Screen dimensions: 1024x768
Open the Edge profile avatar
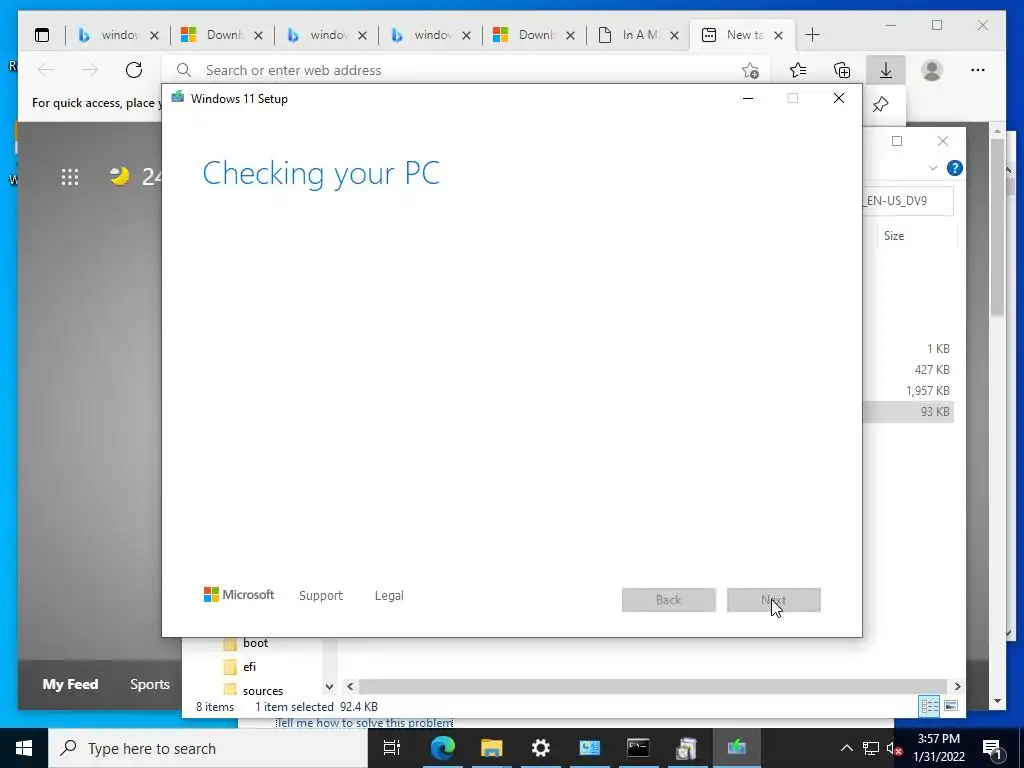coord(932,70)
